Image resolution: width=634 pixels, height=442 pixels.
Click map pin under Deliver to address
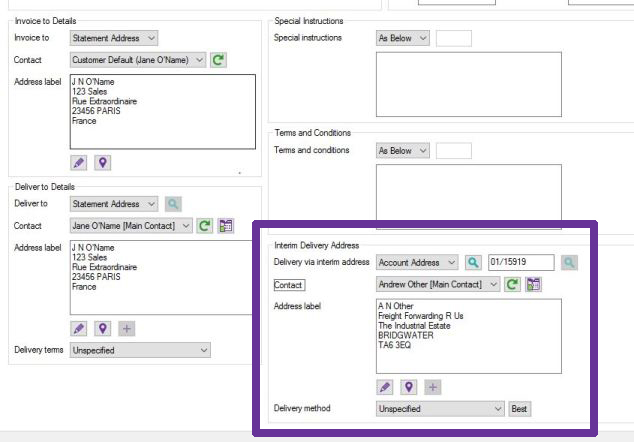click(x=103, y=329)
